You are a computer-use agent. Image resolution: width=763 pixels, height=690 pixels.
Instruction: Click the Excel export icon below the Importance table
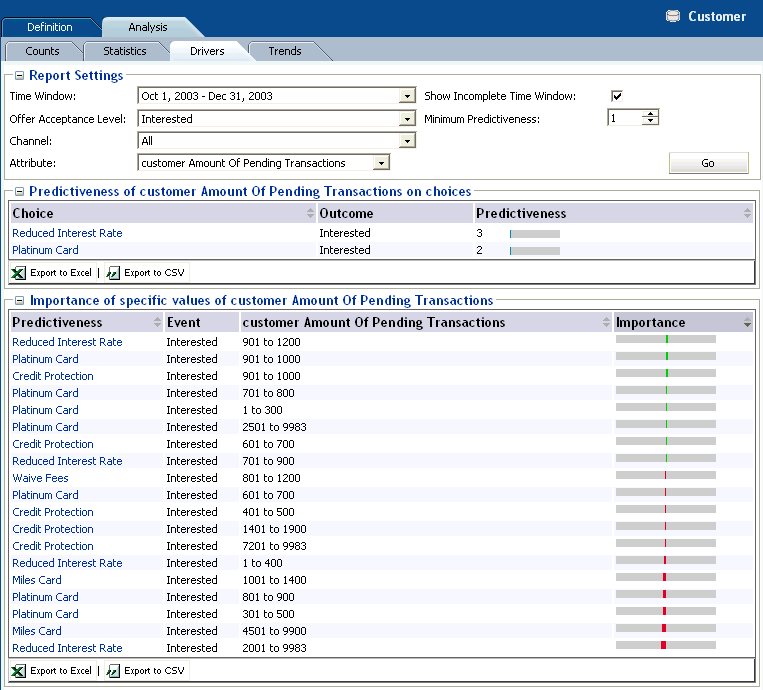coord(19,671)
